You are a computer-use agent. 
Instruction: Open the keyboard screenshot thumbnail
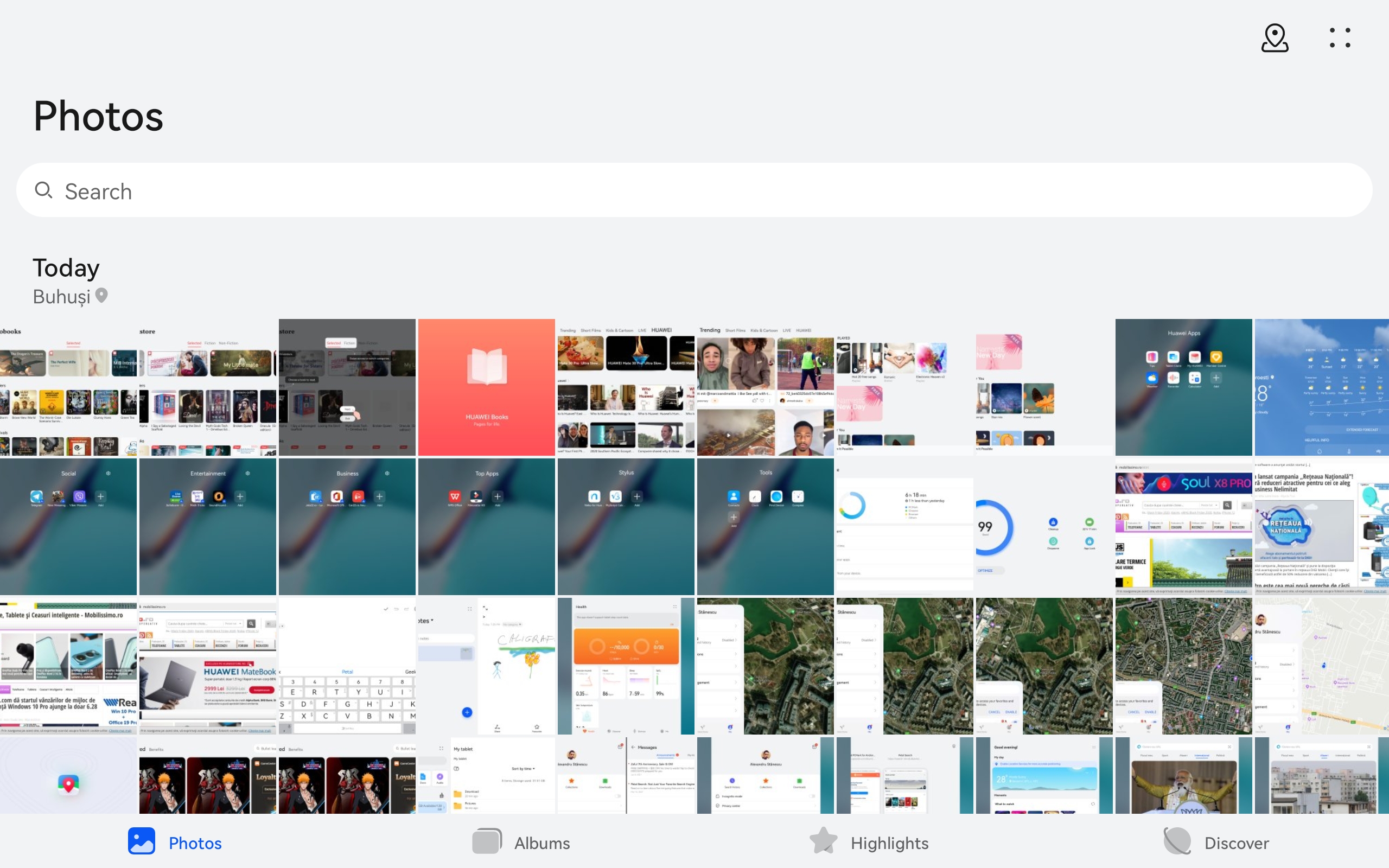coord(347,666)
